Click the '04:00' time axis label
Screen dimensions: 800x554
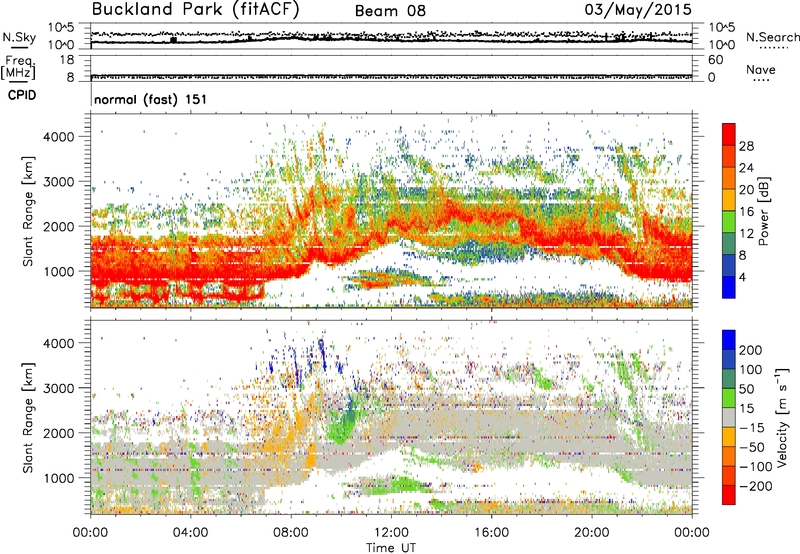coord(191,533)
